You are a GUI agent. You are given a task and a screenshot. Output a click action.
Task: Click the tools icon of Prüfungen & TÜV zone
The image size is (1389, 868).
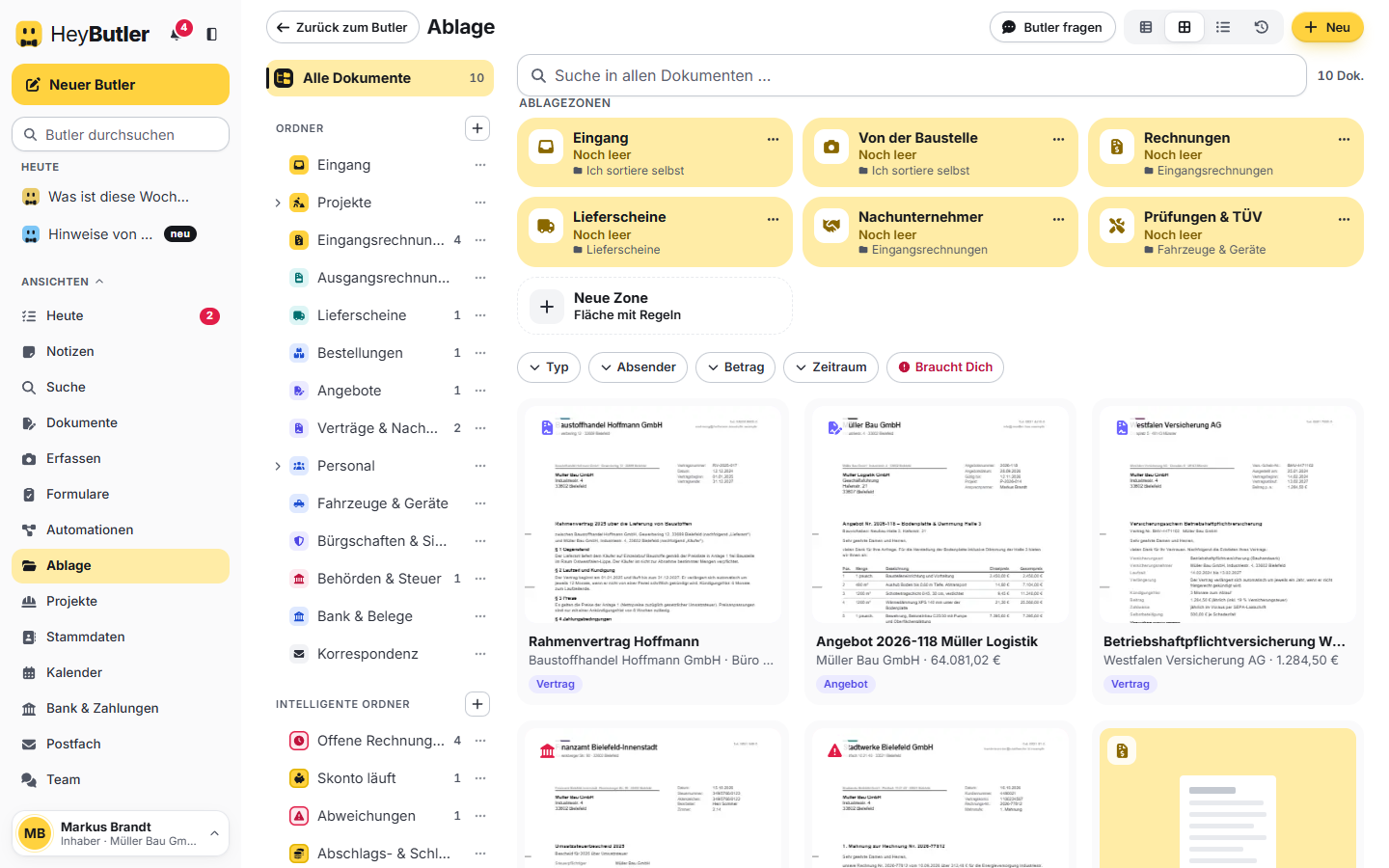click(x=1117, y=227)
